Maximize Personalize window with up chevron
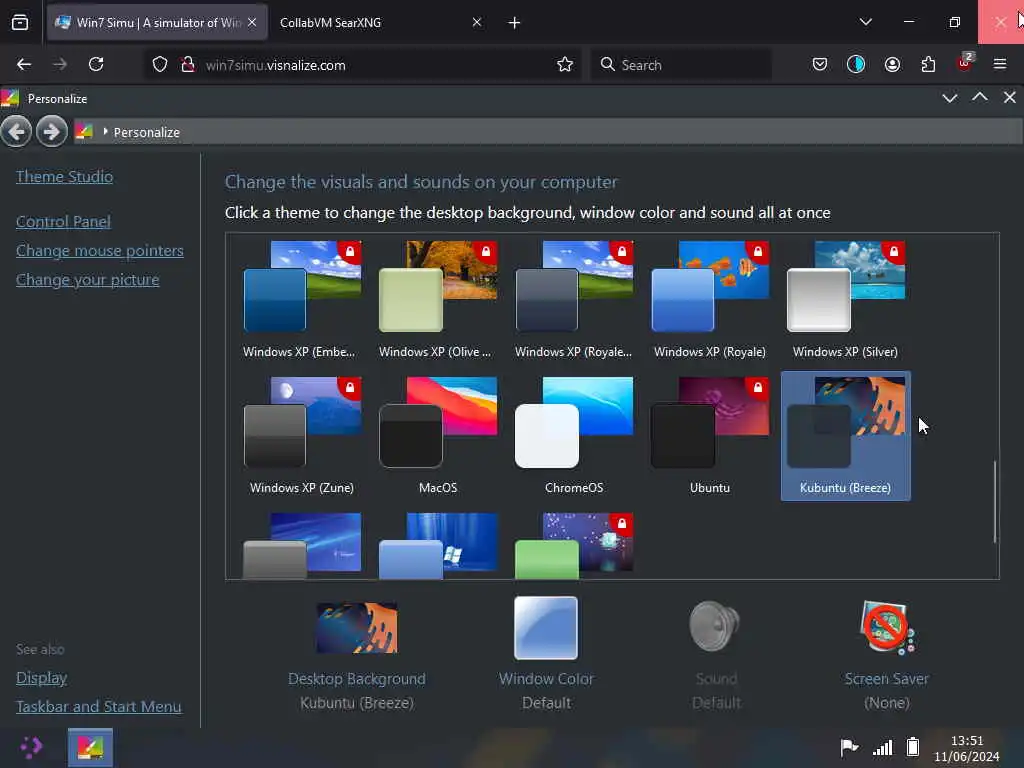 980,98
